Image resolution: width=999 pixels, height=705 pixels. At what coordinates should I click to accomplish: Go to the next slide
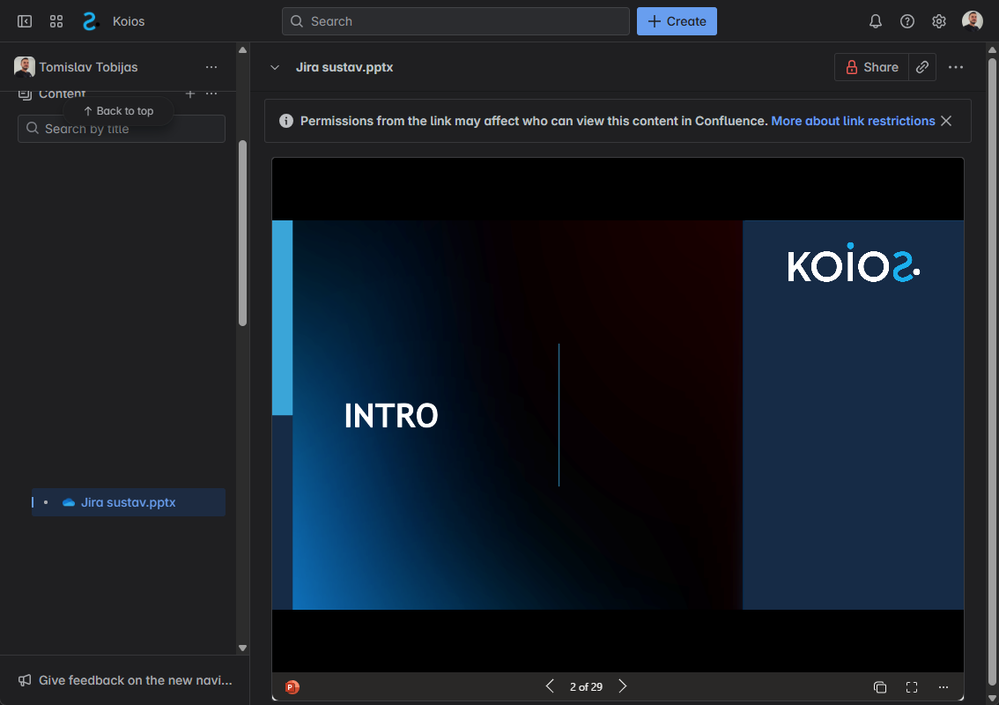click(622, 686)
